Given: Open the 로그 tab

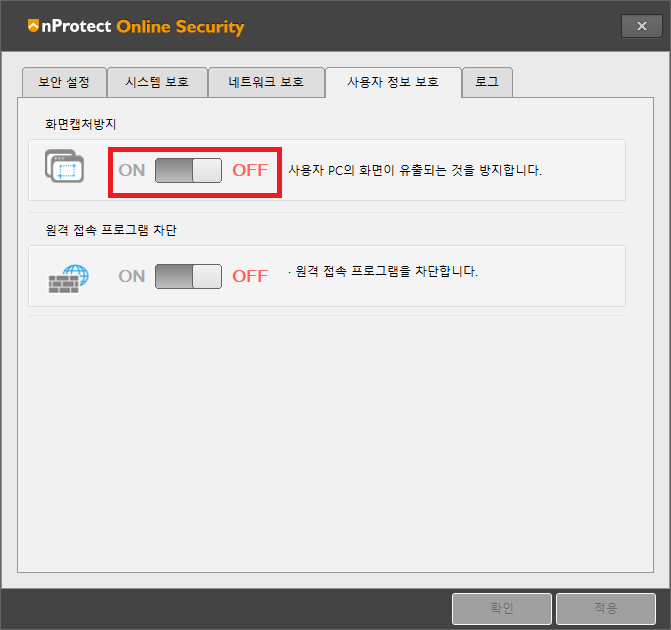Looking at the screenshot, I should click(x=487, y=82).
